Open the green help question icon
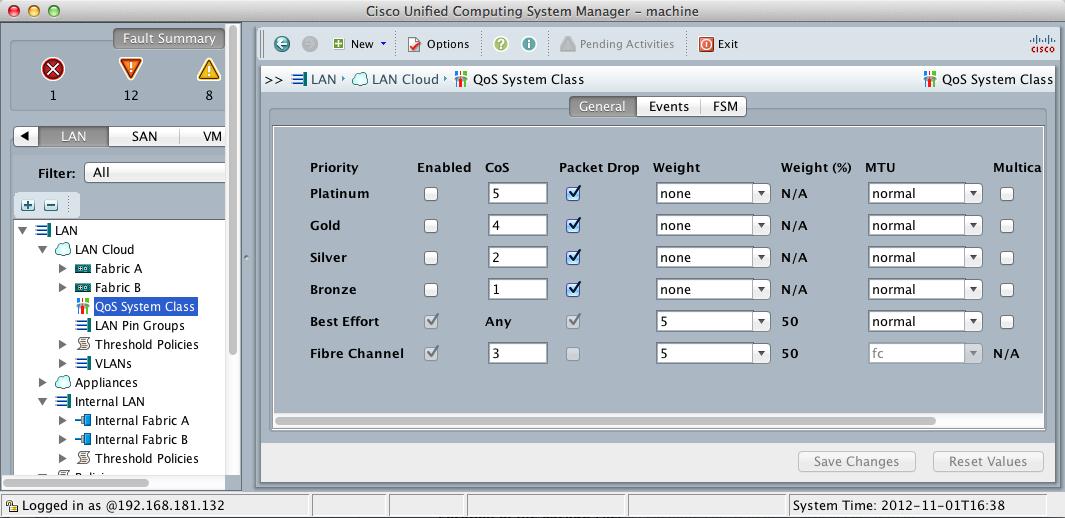 coord(501,44)
